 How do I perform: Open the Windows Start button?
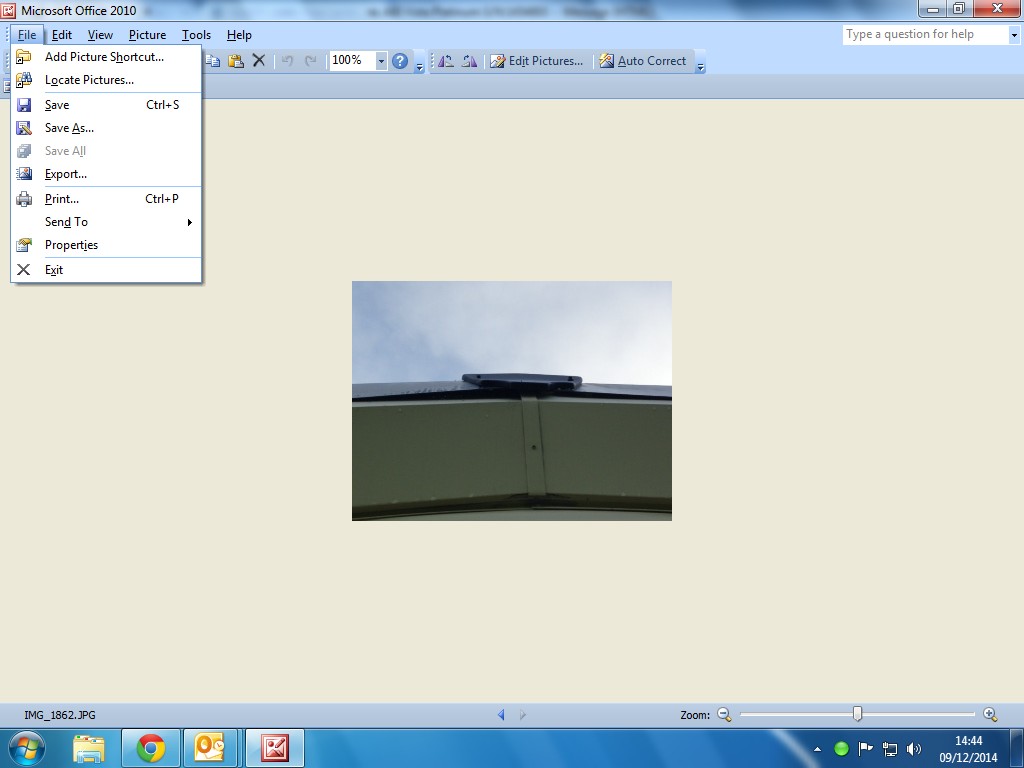tap(27, 748)
